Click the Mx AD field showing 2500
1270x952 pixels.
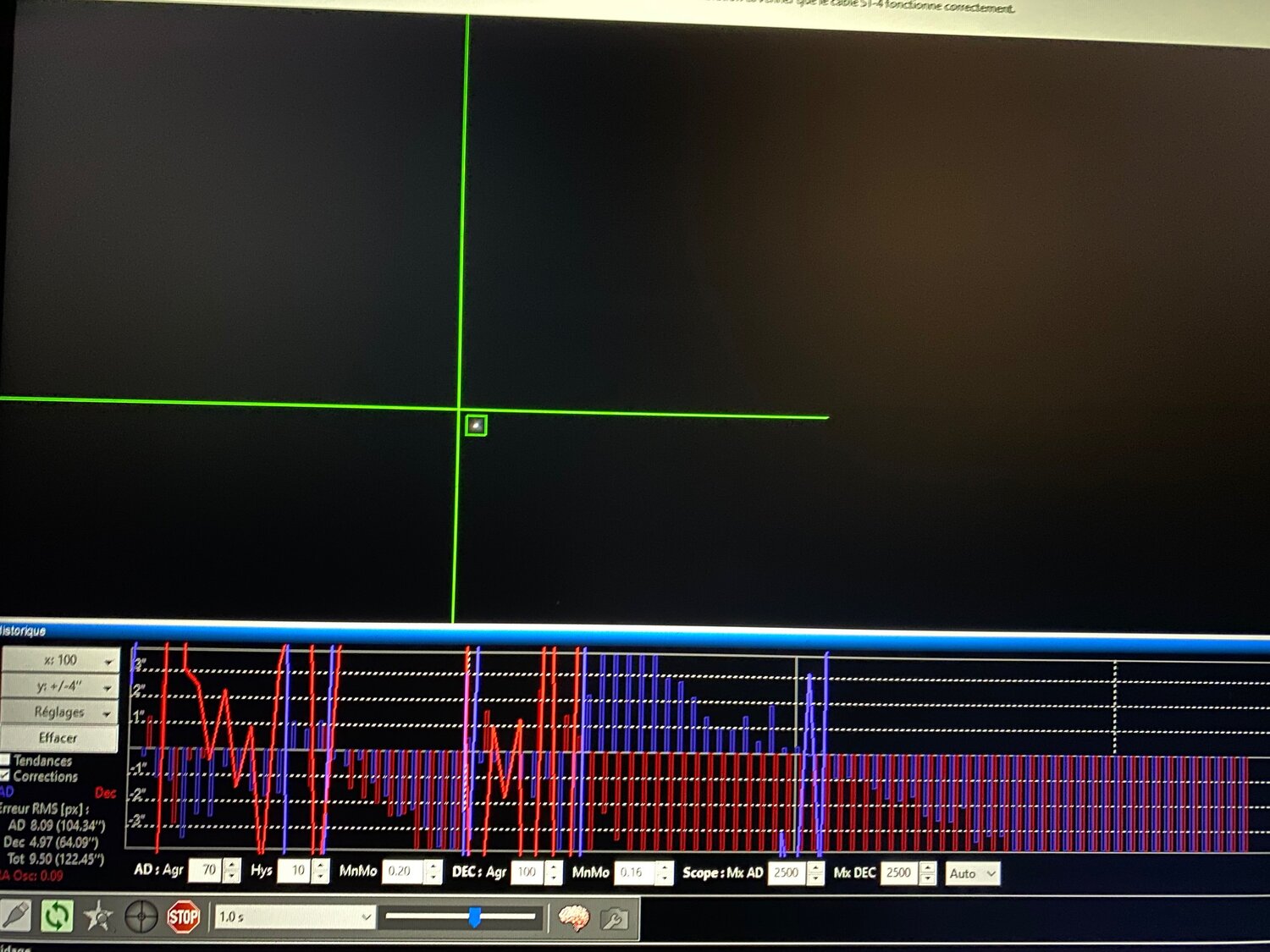[x=787, y=872]
